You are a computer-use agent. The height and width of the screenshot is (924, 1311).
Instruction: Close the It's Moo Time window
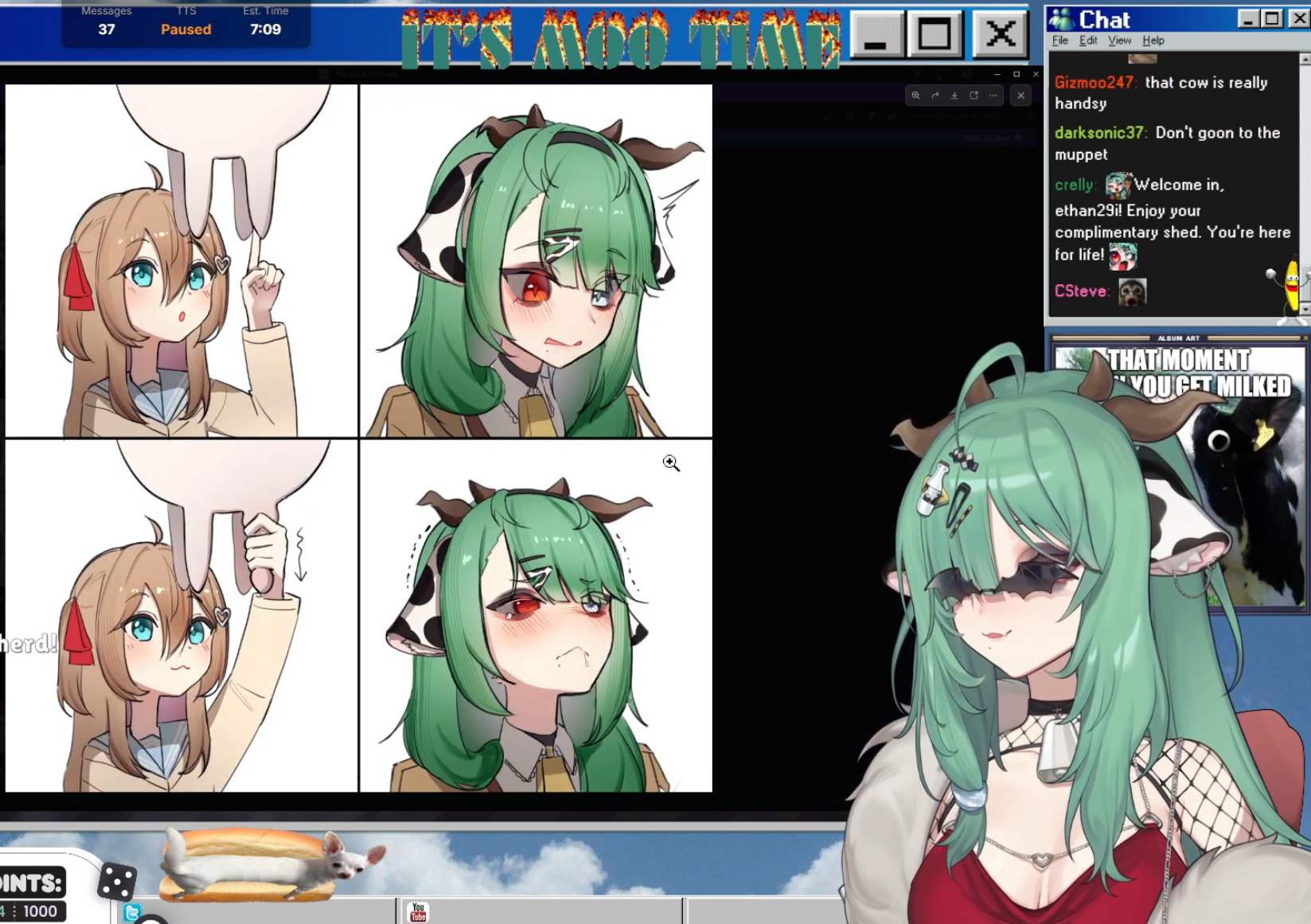(1000, 33)
